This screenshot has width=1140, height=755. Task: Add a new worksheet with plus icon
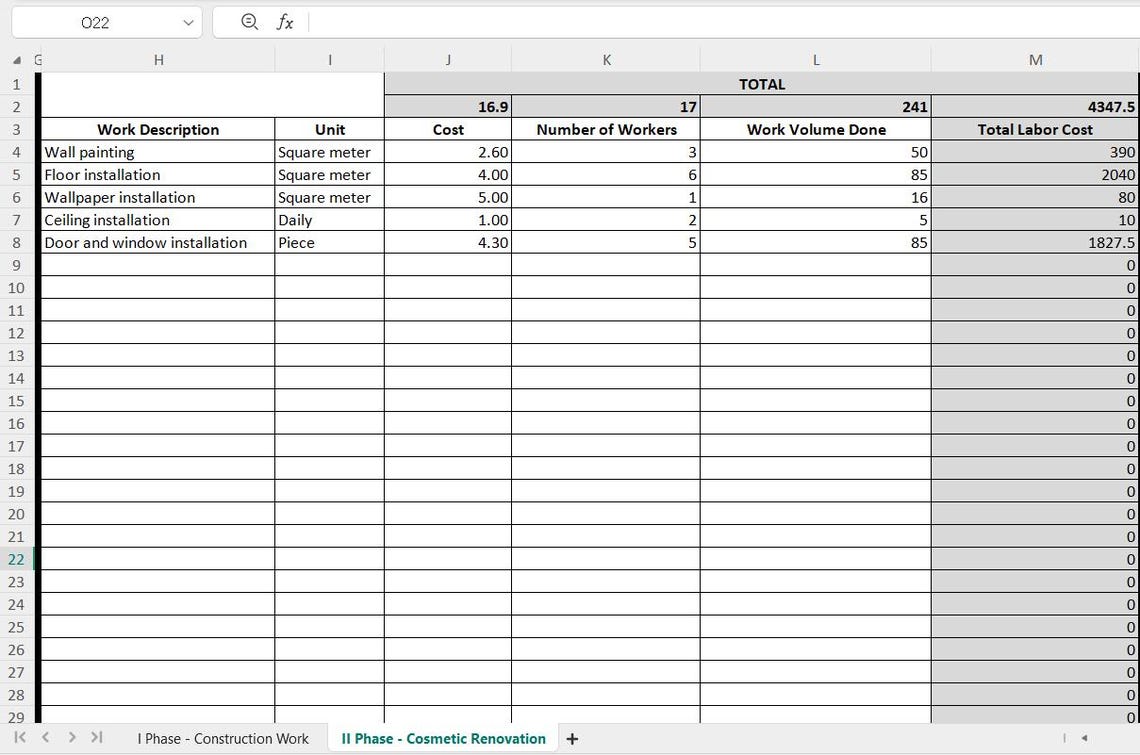(572, 738)
